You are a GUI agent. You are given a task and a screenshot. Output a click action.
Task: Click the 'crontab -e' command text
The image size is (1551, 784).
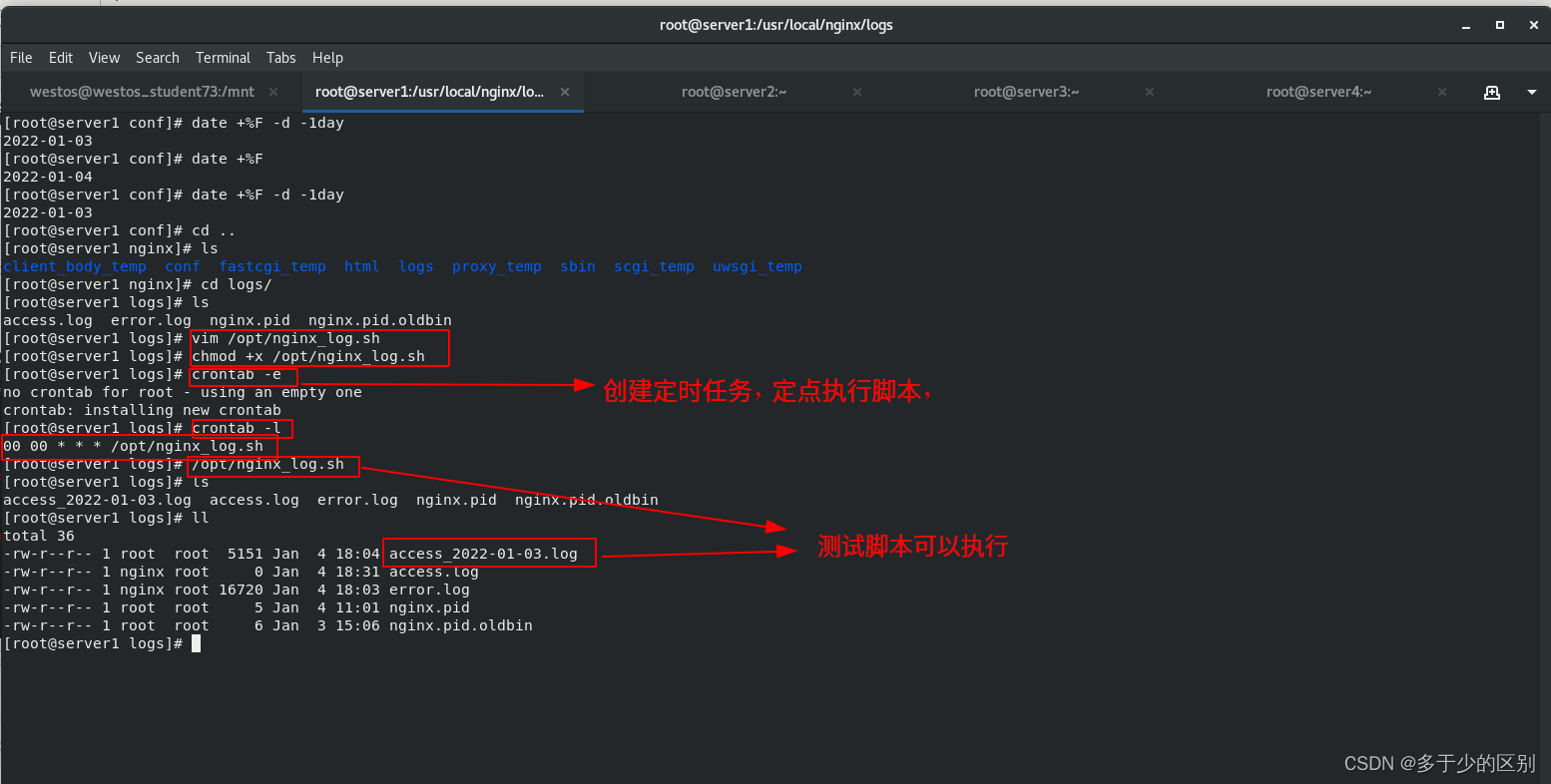click(237, 374)
